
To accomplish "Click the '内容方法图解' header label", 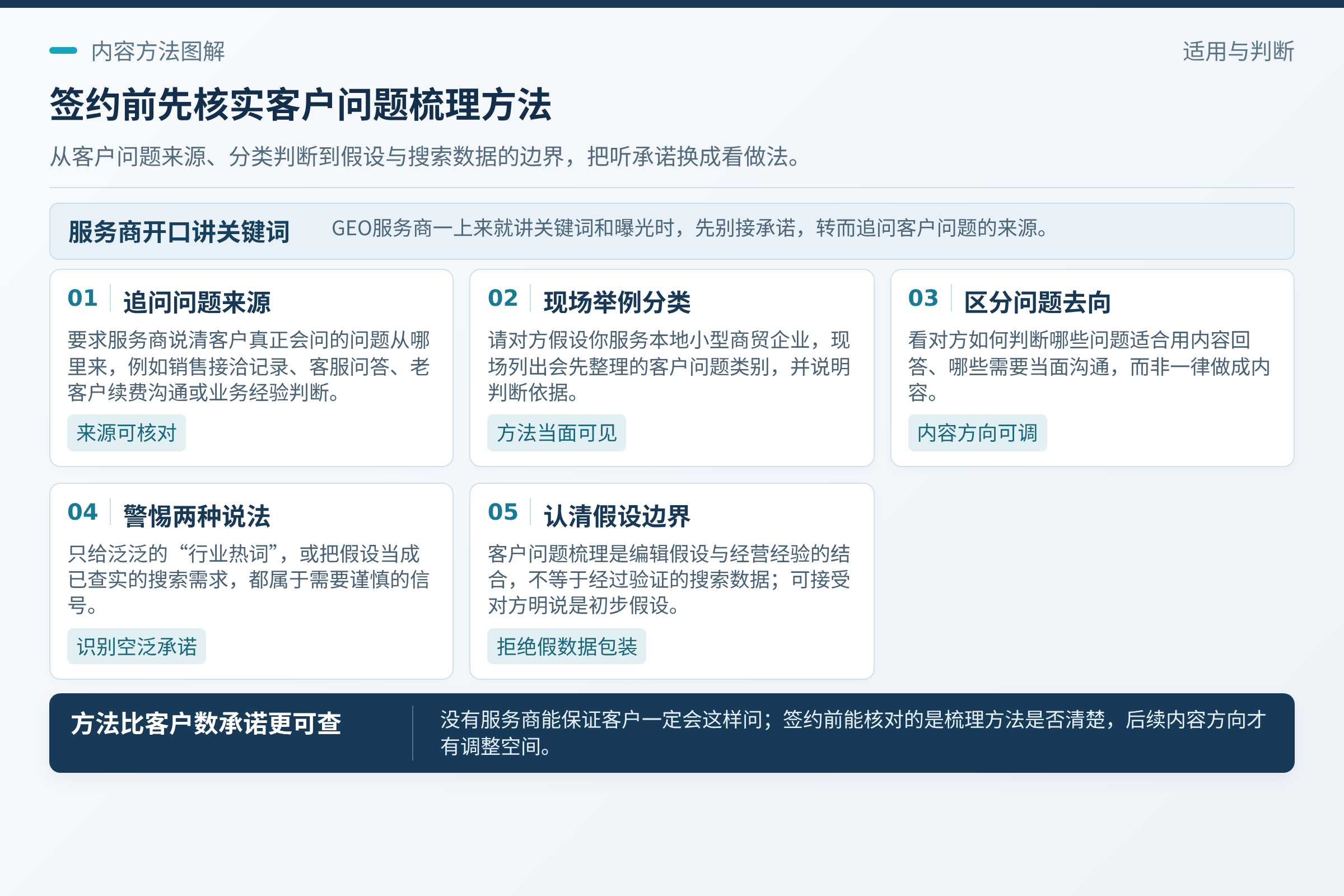I will click(x=158, y=52).
